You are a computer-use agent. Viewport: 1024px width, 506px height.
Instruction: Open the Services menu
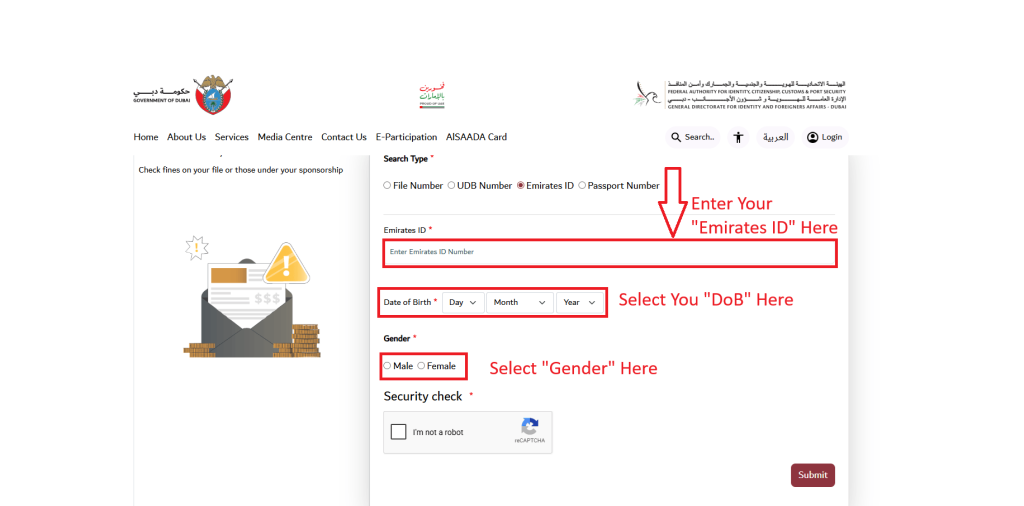coord(232,137)
